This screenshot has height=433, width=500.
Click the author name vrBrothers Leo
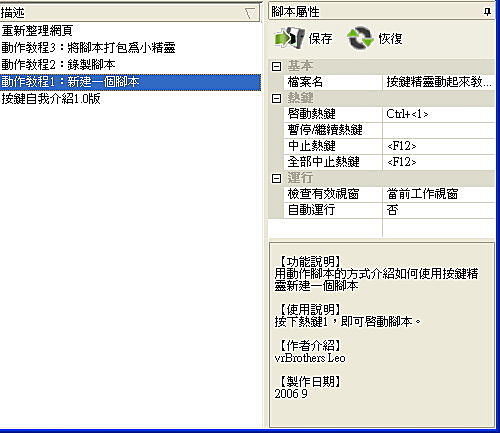310,358
